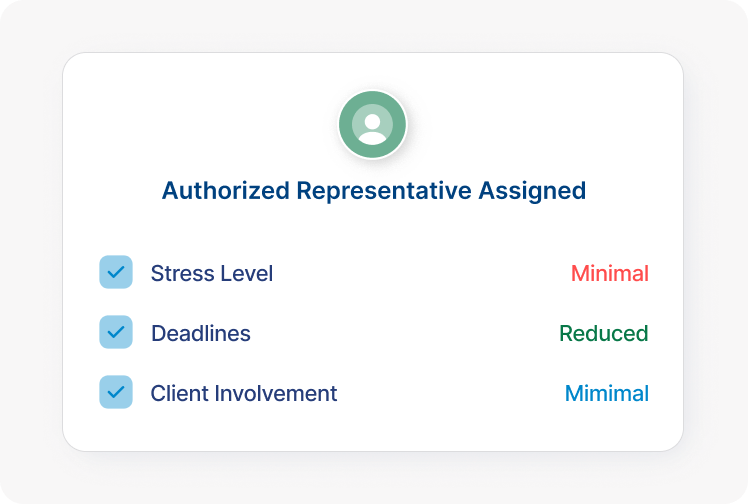This screenshot has width=748, height=504.
Task: Click the green representative avatar icon
Action: 373,125
